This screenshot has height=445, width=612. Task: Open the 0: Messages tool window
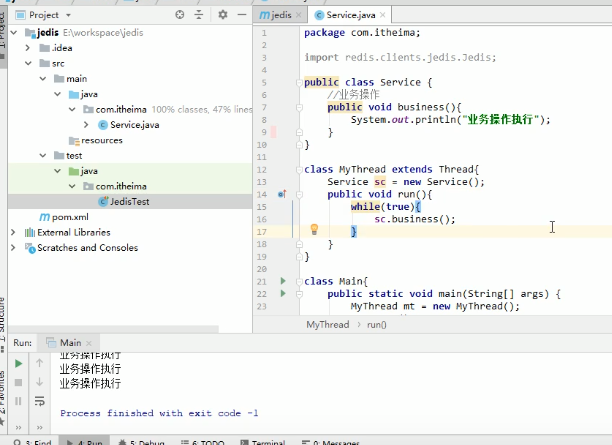331,442
